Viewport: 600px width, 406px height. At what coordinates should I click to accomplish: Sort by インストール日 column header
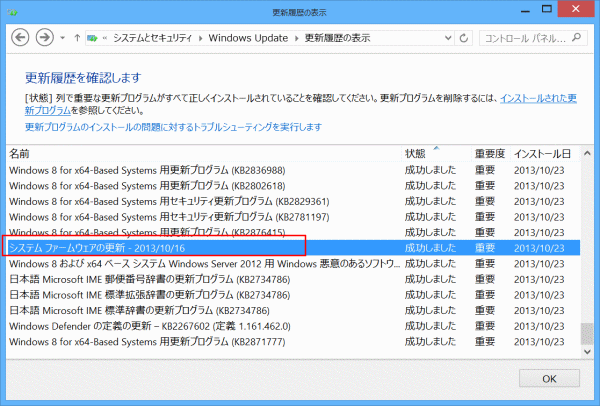click(542, 154)
